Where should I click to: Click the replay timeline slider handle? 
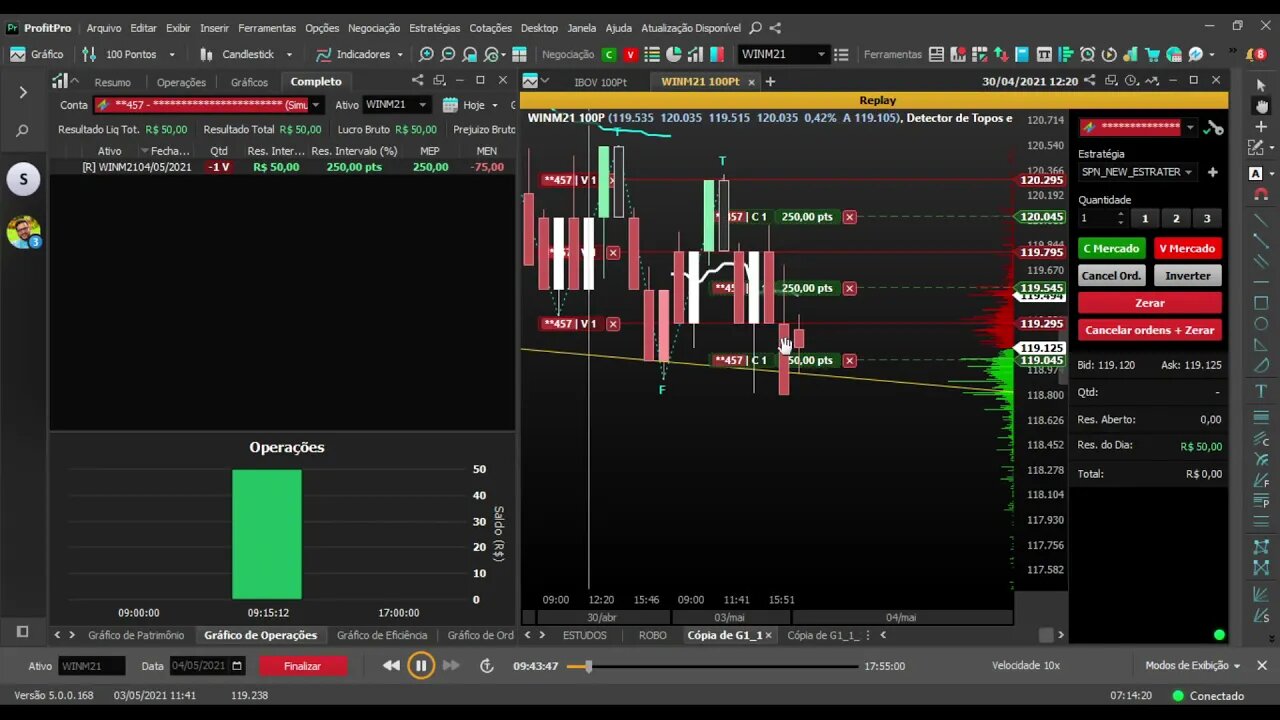(x=589, y=665)
